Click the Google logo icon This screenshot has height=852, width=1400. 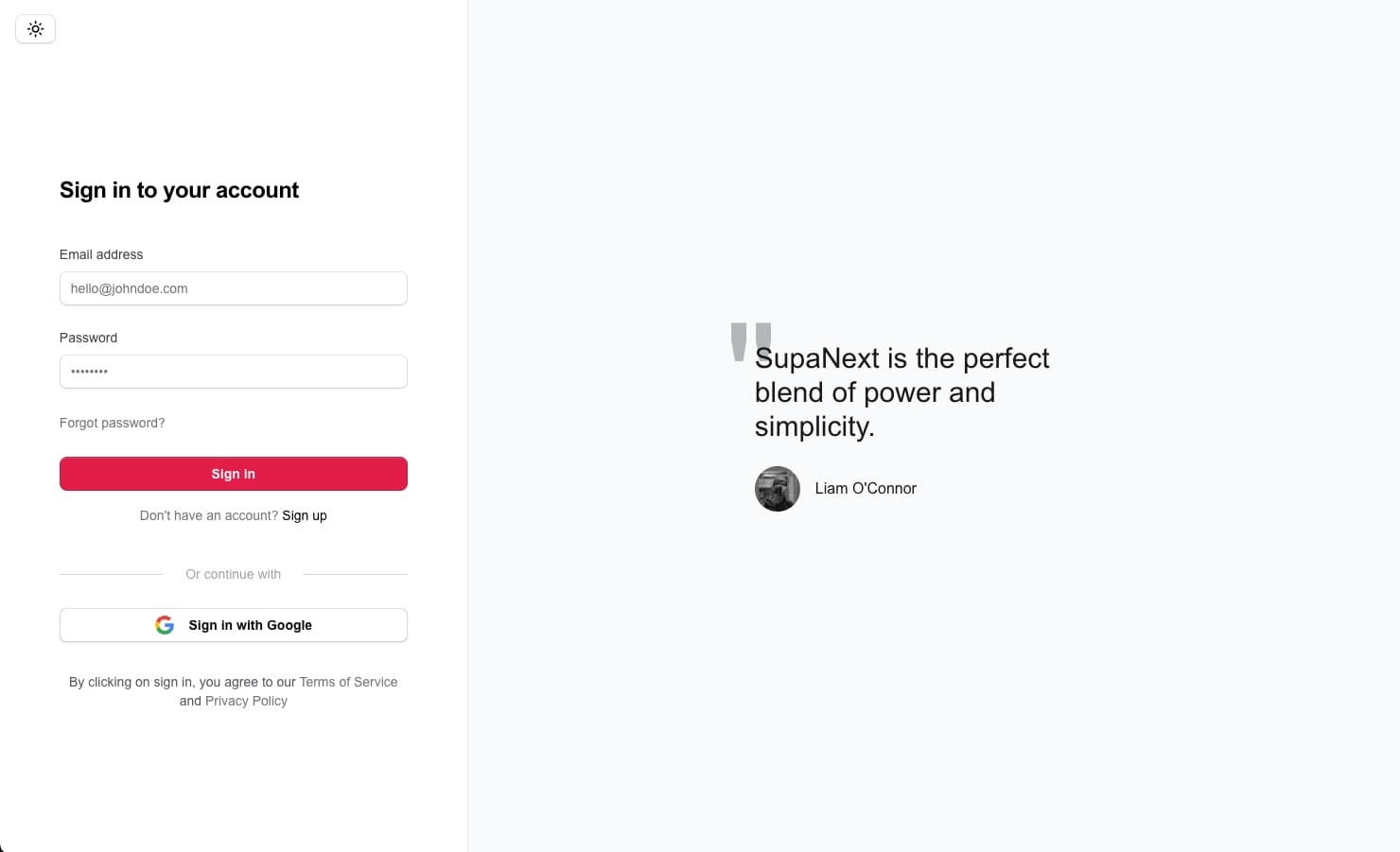click(x=165, y=625)
